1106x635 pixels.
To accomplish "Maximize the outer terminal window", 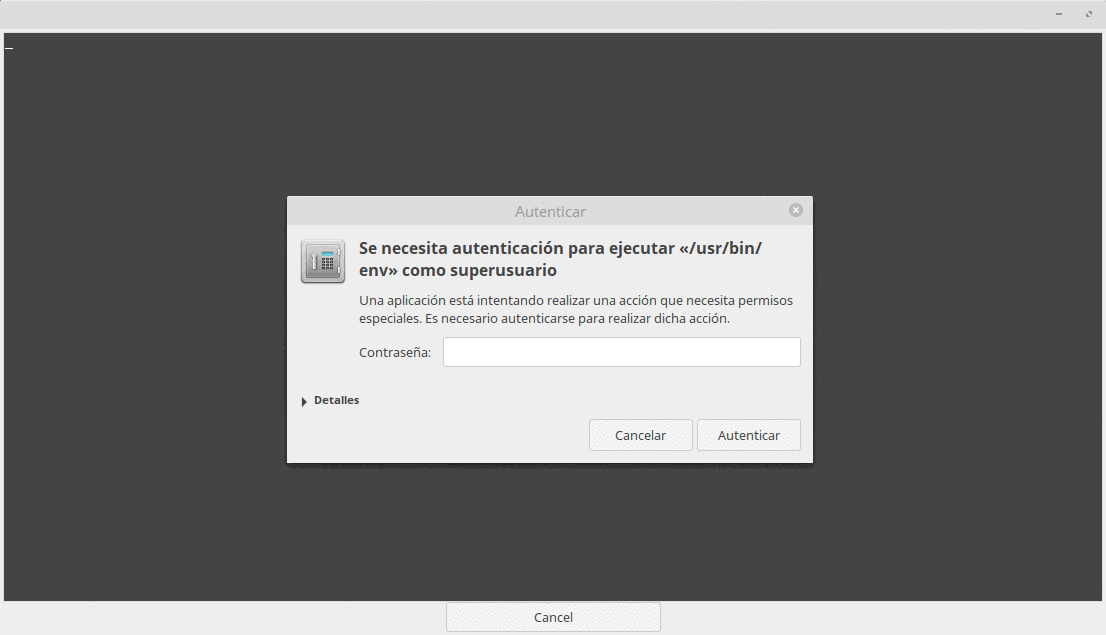I will (1088, 14).
